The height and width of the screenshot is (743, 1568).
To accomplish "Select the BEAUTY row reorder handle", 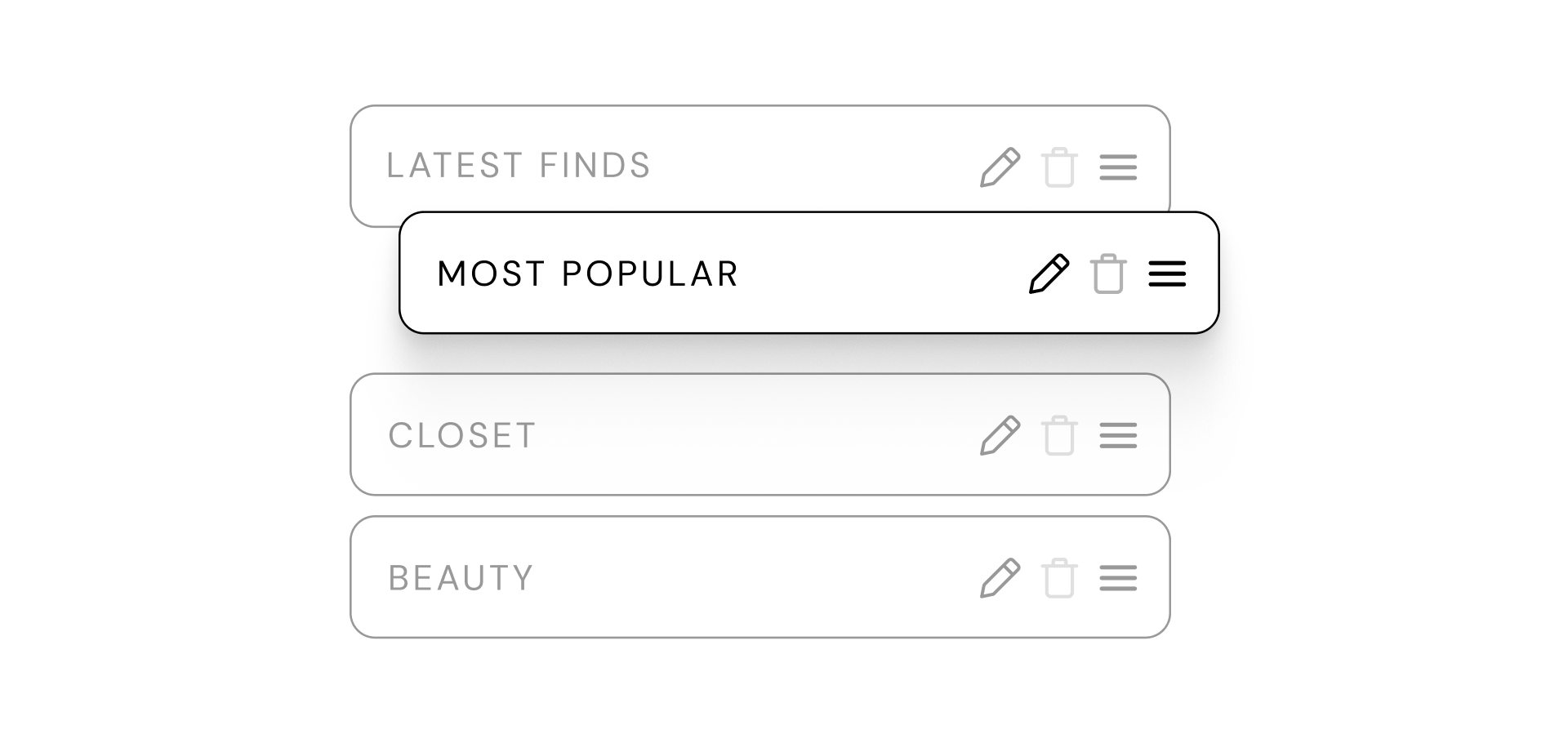I will [x=1118, y=578].
